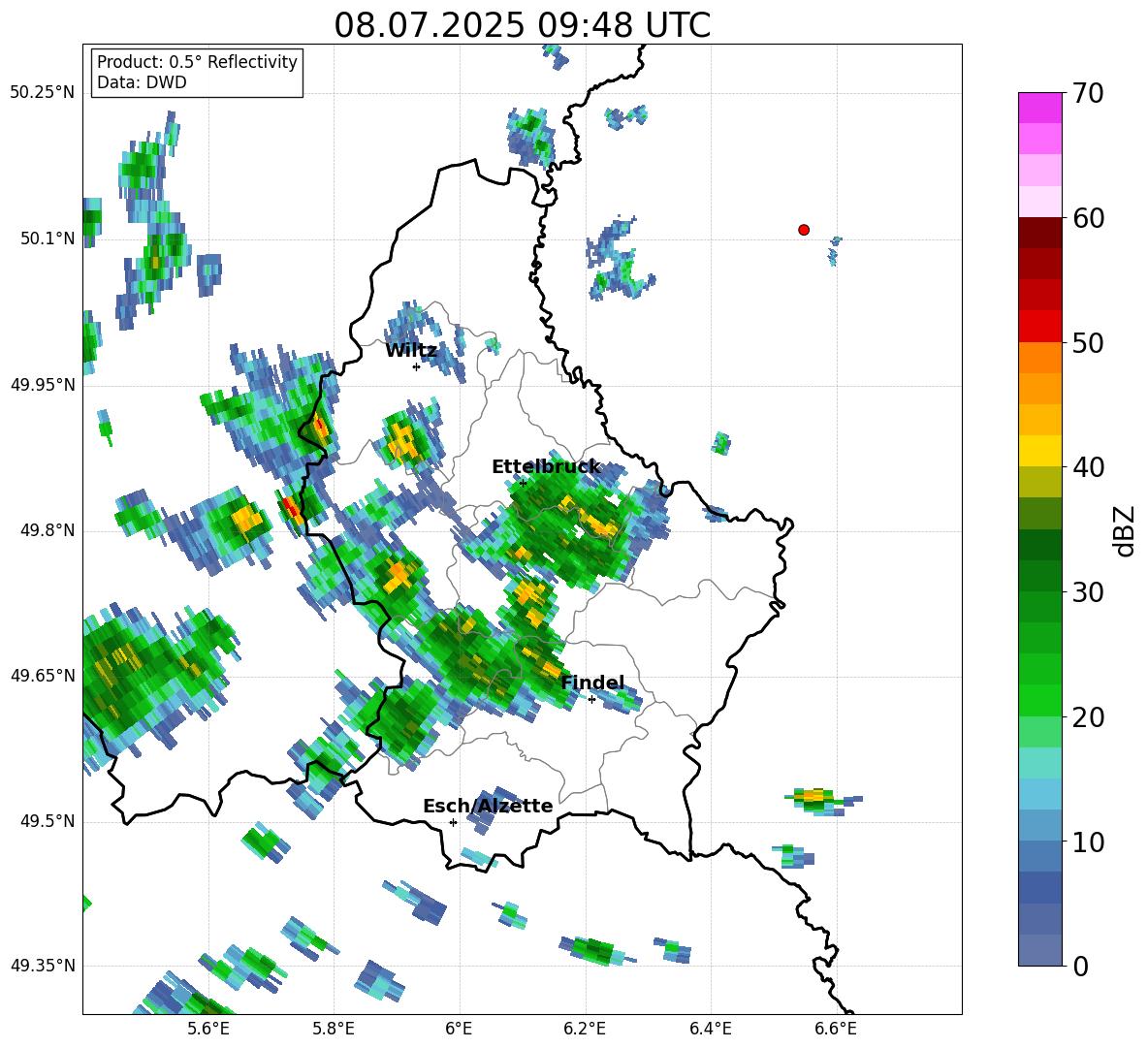Click the 6°E longitude label
Screen dimensions: 1148x1048
(x=459, y=1029)
